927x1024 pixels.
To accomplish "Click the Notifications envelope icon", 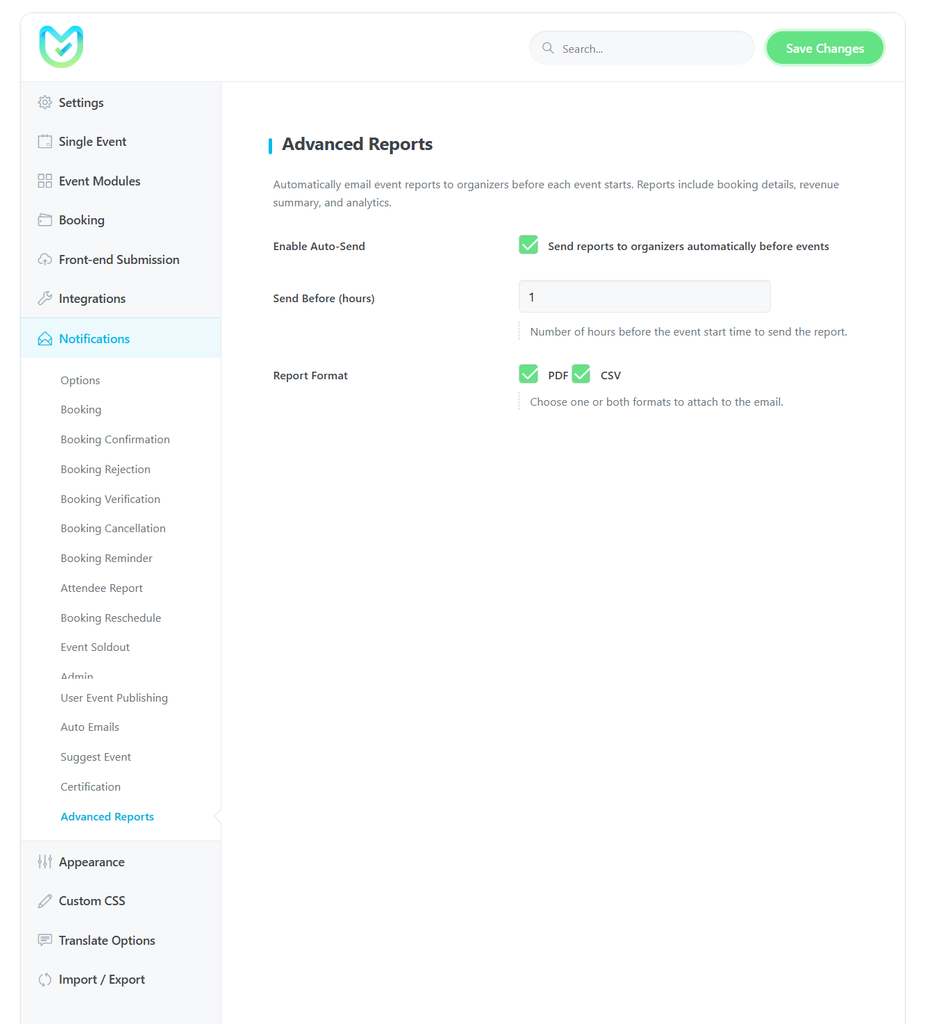I will [44, 339].
